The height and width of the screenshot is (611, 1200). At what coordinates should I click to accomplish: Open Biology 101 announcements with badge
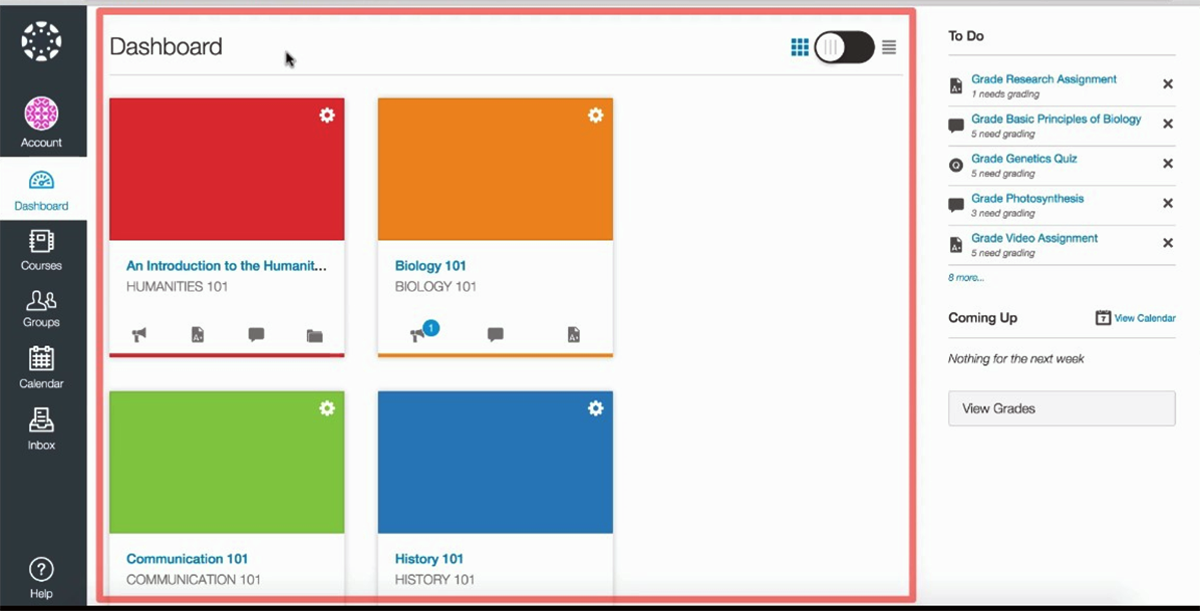419,334
